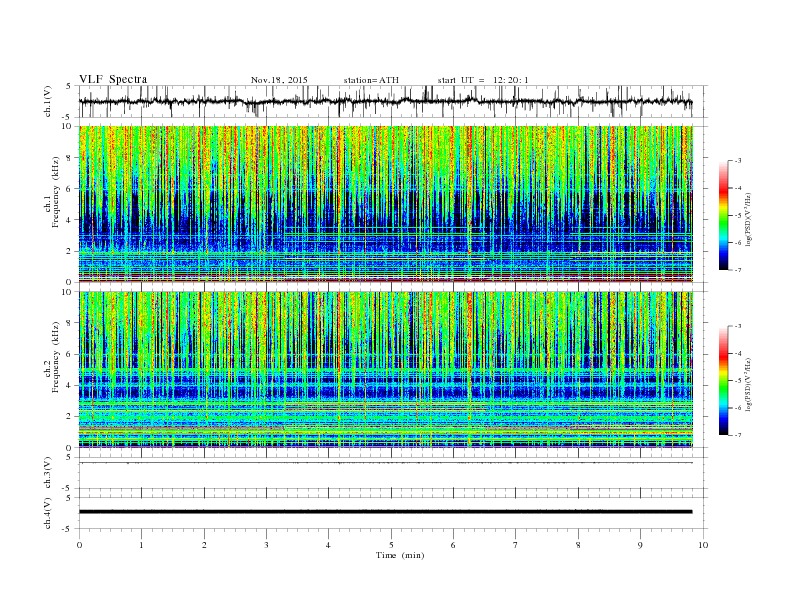
Task: Click the ch.1 voltage waveform trace
Action: (x=385, y=101)
